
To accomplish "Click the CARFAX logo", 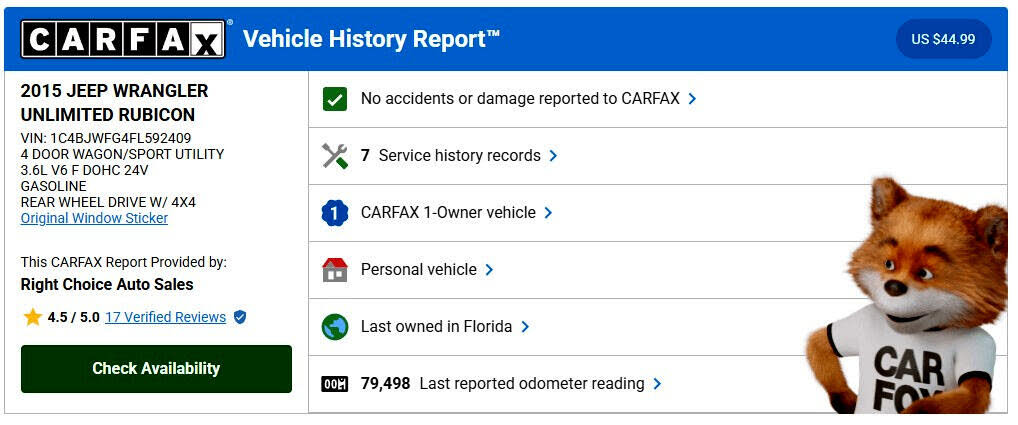I will pos(123,39).
